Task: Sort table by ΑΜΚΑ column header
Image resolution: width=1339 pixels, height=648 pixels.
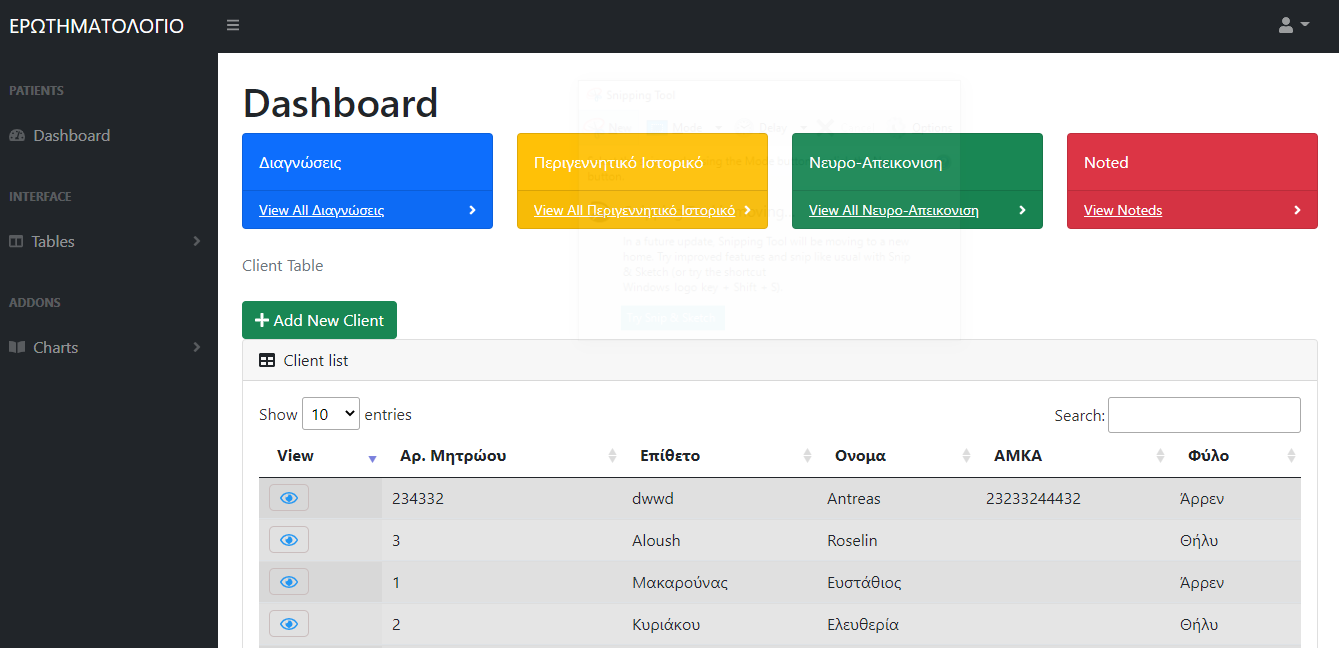Action: point(1018,456)
